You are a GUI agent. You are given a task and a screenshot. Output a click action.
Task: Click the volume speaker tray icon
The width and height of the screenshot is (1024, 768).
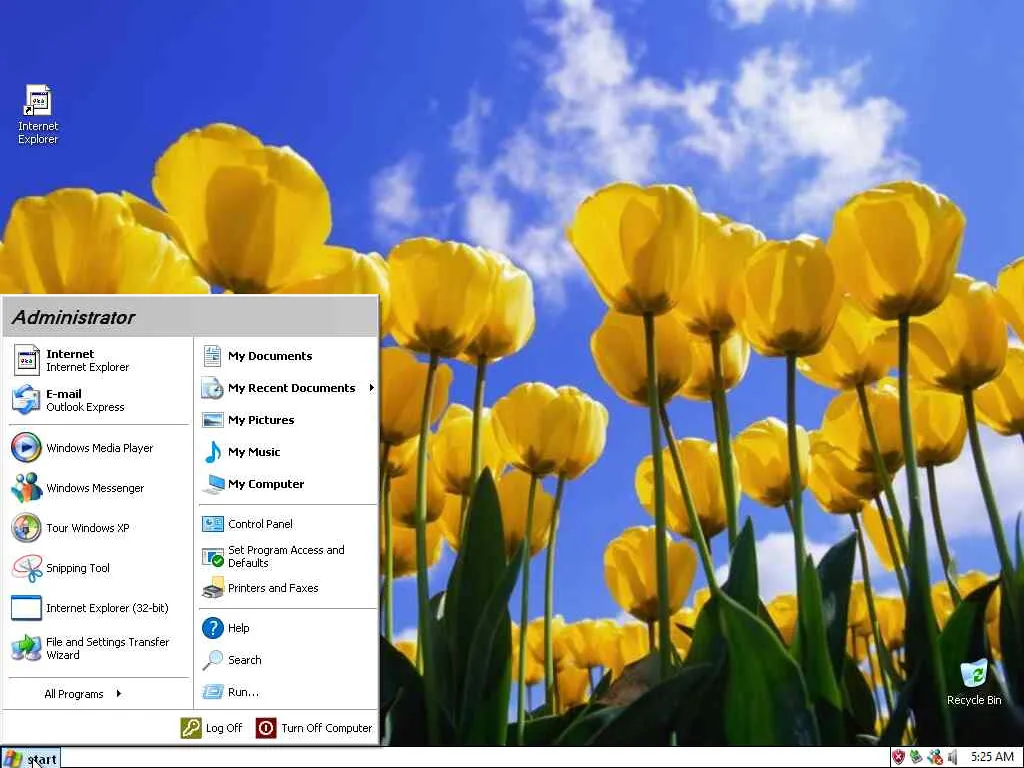click(x=952, y=758)
